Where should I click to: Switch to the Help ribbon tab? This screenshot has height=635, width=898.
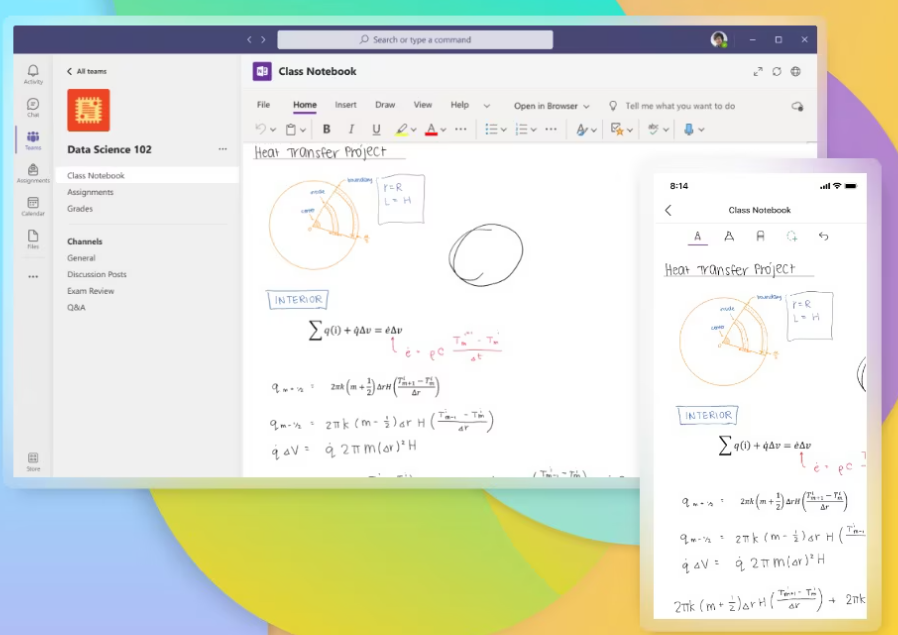click(459, 105)
